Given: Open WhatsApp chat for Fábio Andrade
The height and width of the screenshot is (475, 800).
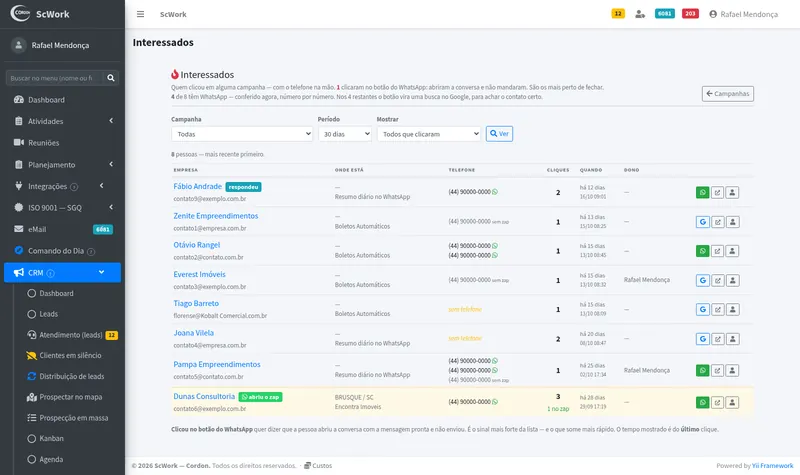Looking at the screenshot, I should [x=703, y=192].
